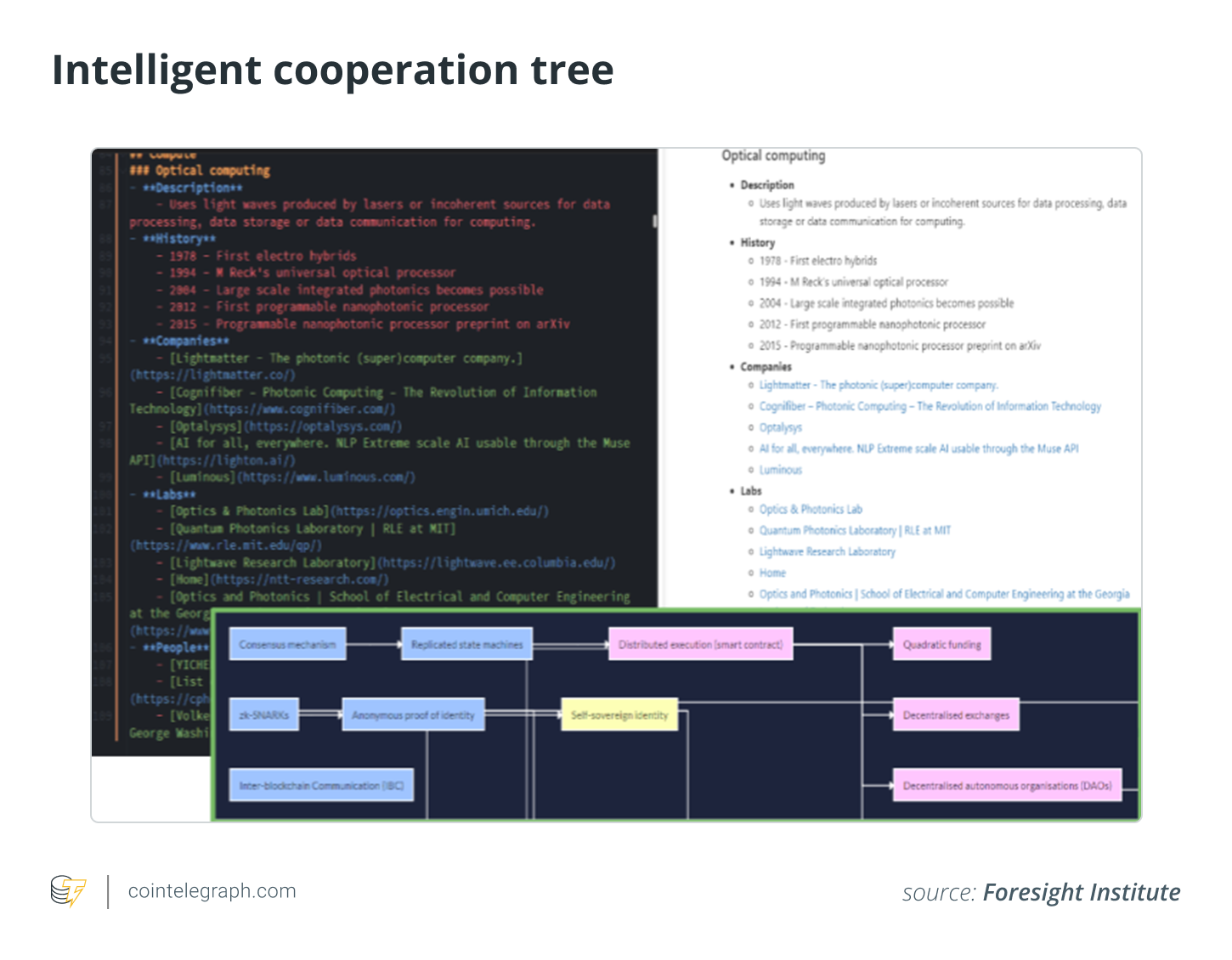The height and width of the screenshot is (960, 1232).
Task: Open the Optalysys company link
Action: [780, 427]
